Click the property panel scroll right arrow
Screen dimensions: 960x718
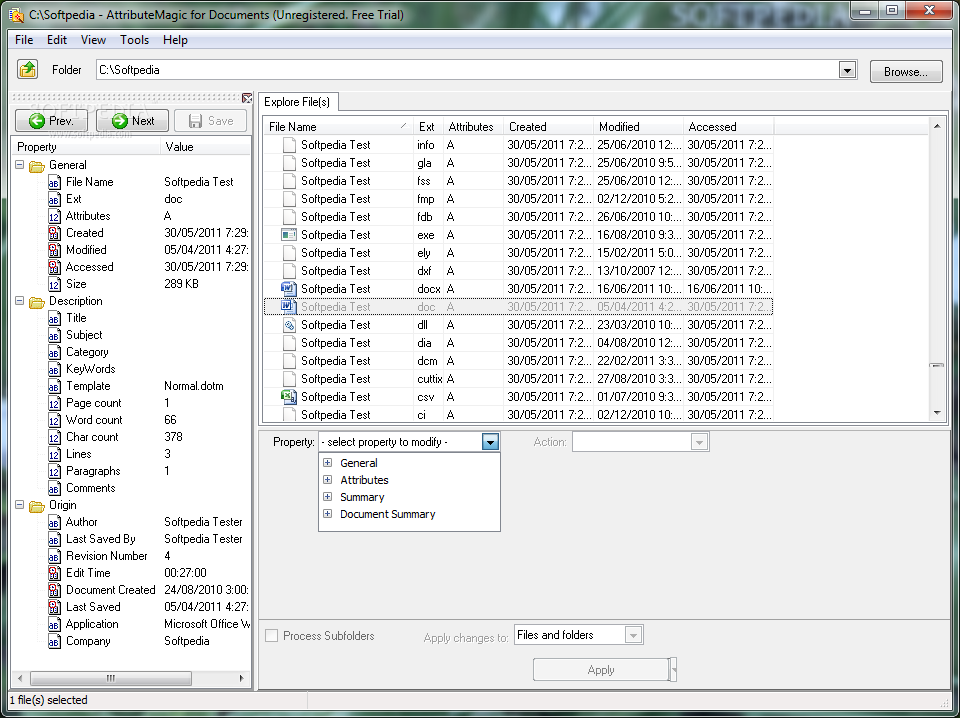click(241, 678)
